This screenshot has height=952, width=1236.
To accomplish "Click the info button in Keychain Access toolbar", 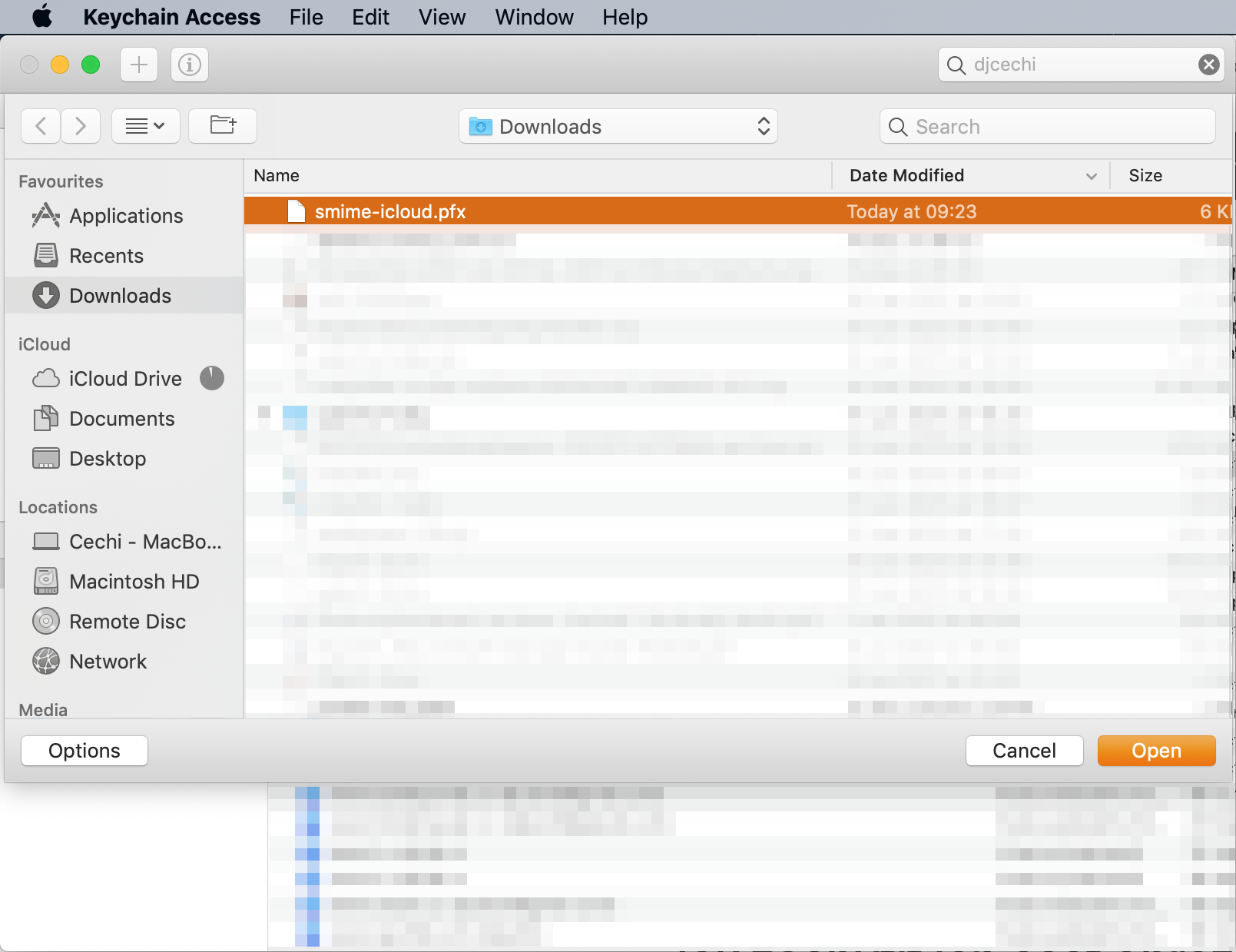I will pos(190,65).
